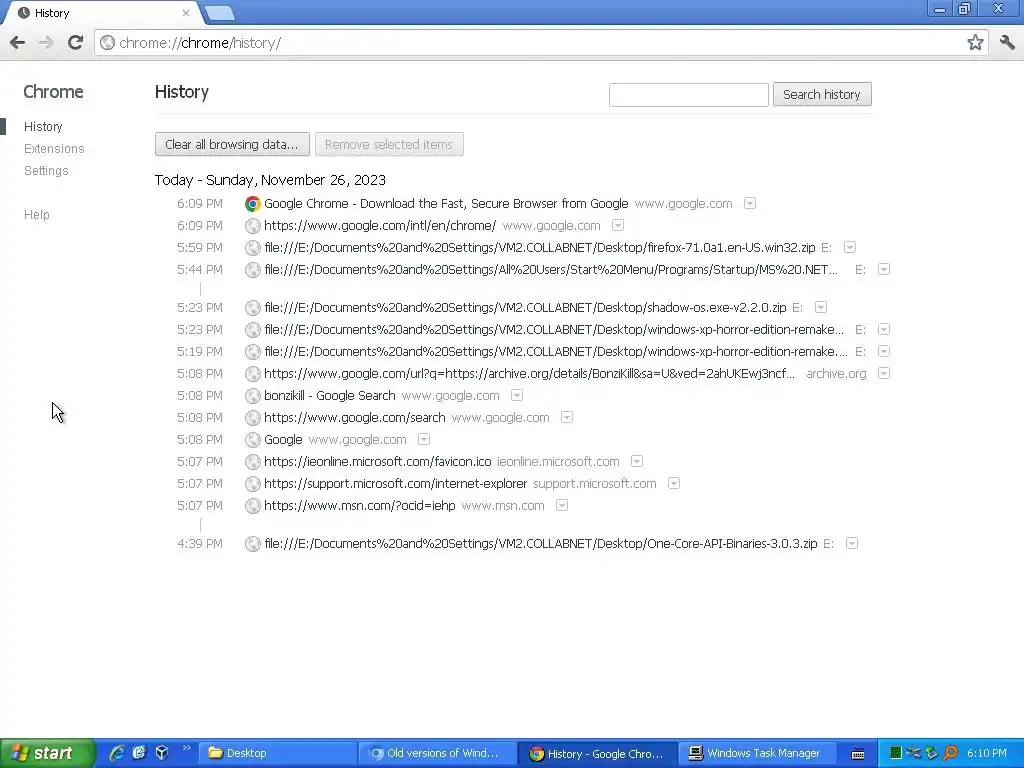Switch to Windows Task Manager taskbar button

click(x=756, y=753)
